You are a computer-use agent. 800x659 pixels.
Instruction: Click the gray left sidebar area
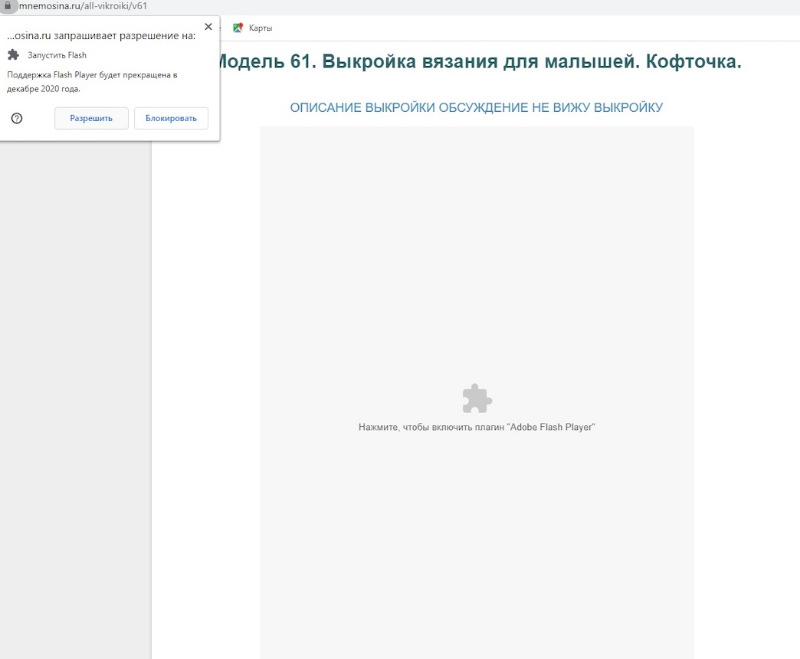(75, 400)
